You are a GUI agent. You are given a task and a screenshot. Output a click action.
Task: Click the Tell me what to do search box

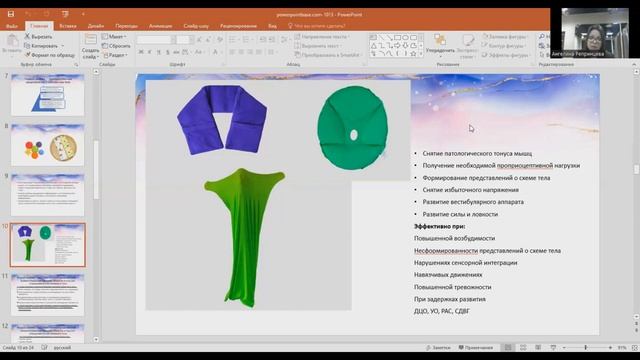click(317, 26)
